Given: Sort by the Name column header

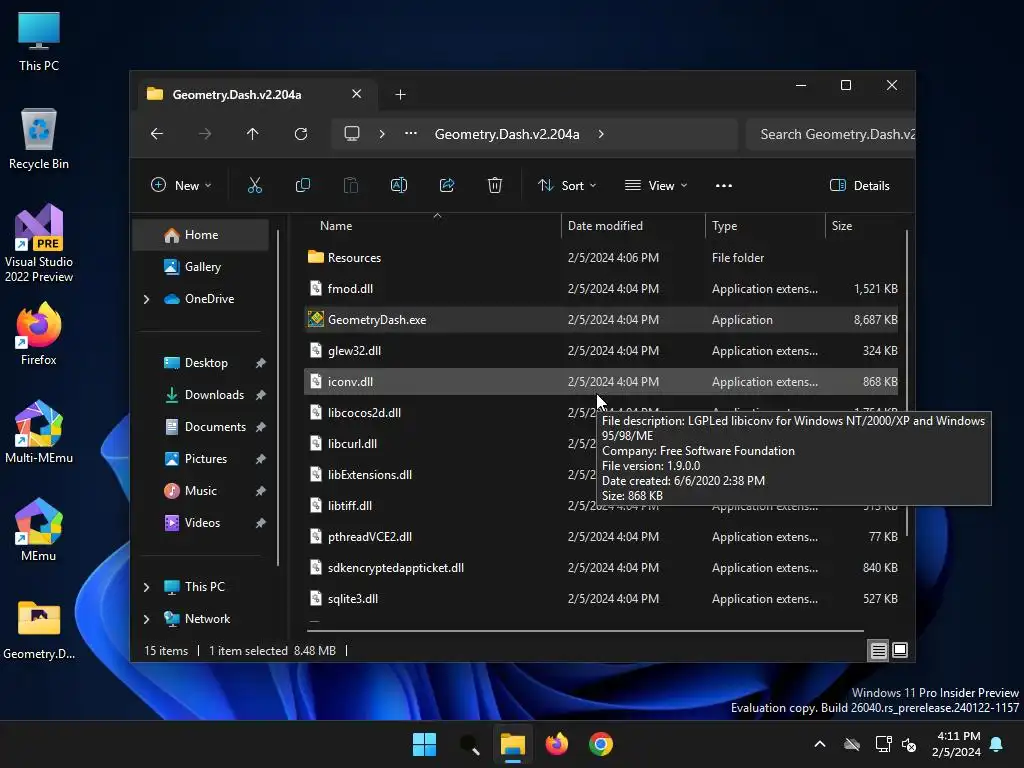Looking at the screenshot, I should (x=433, y=226).
